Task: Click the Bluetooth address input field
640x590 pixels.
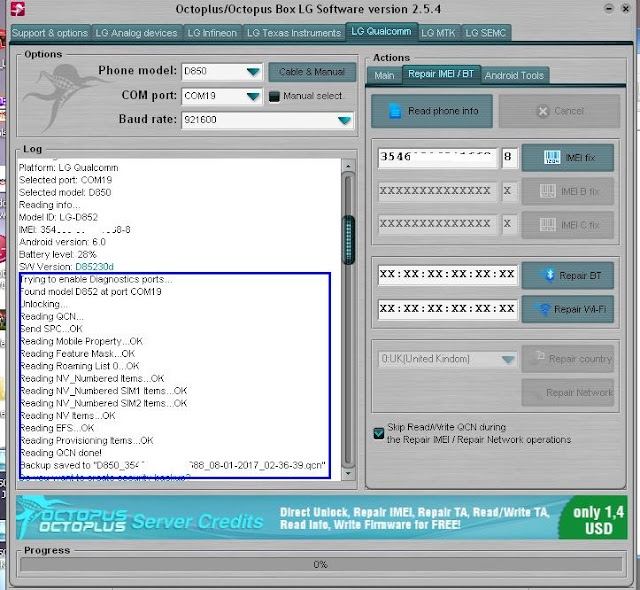Action: pyautogui.click(x=447, y=274)
